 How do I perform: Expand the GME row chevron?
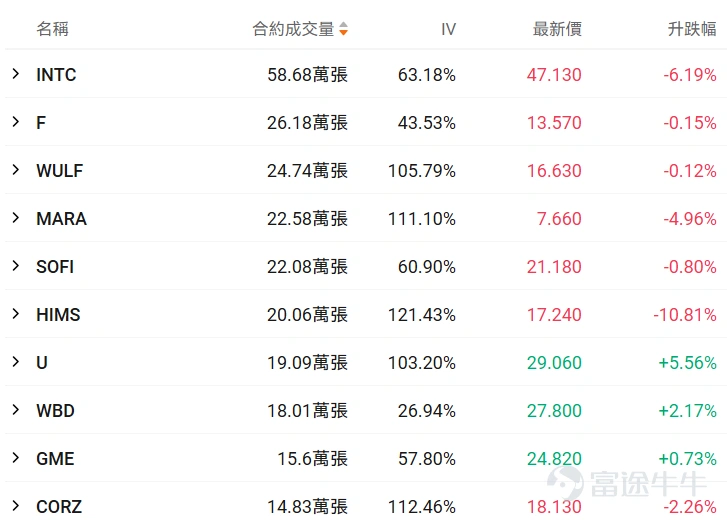pos(16,458)
